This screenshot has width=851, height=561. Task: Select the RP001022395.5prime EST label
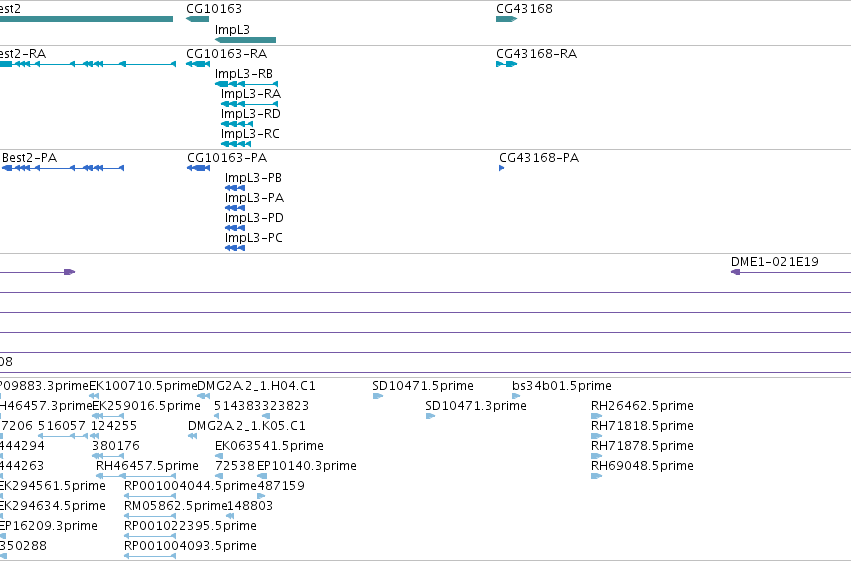190,526
